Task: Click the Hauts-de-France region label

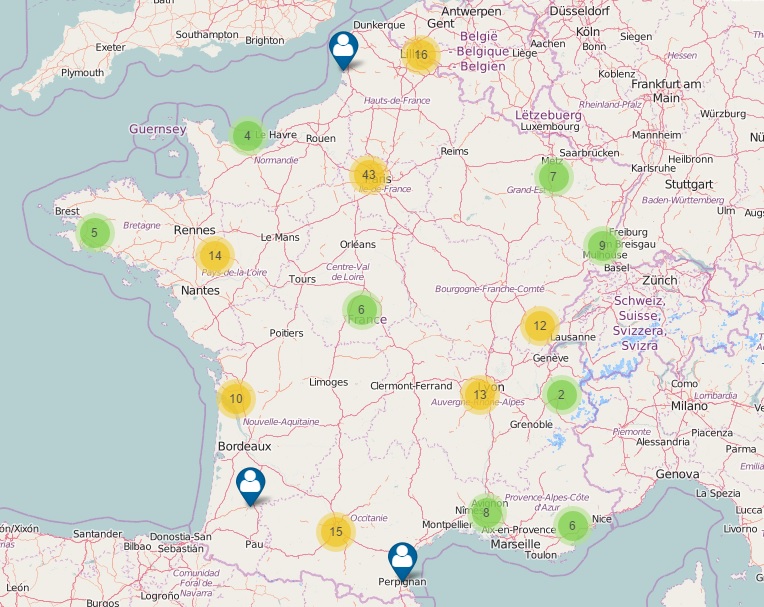Action: [x=397, y=100]
